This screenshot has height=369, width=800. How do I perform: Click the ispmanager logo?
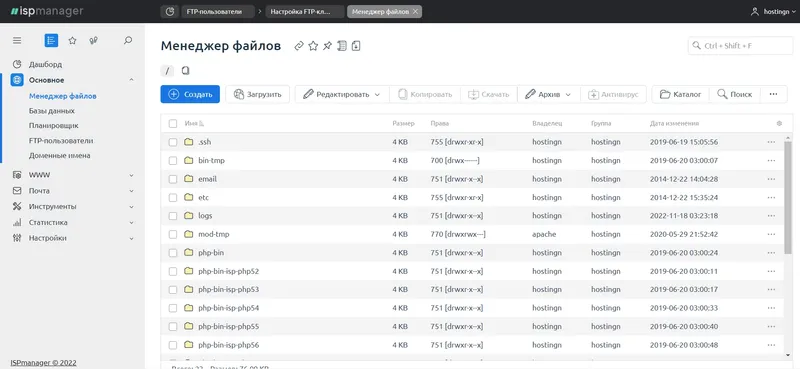(46, 11)
